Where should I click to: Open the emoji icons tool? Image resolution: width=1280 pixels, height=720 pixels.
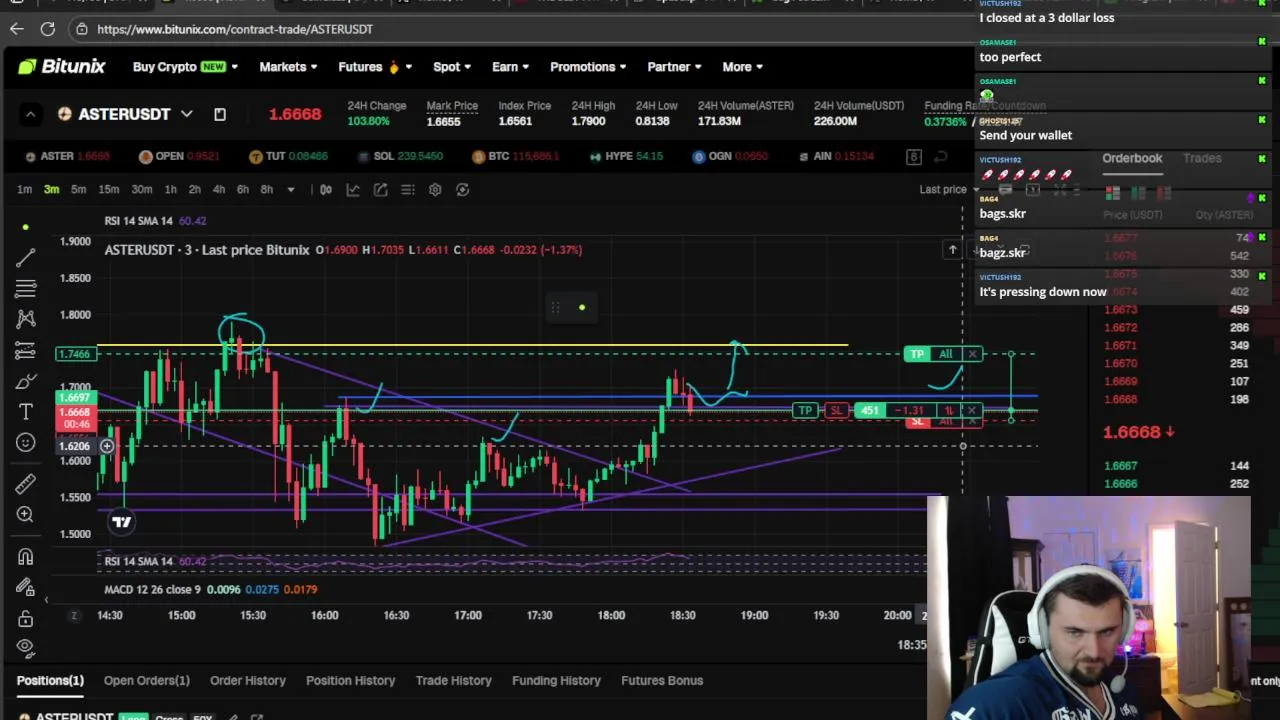click(26, 442)
